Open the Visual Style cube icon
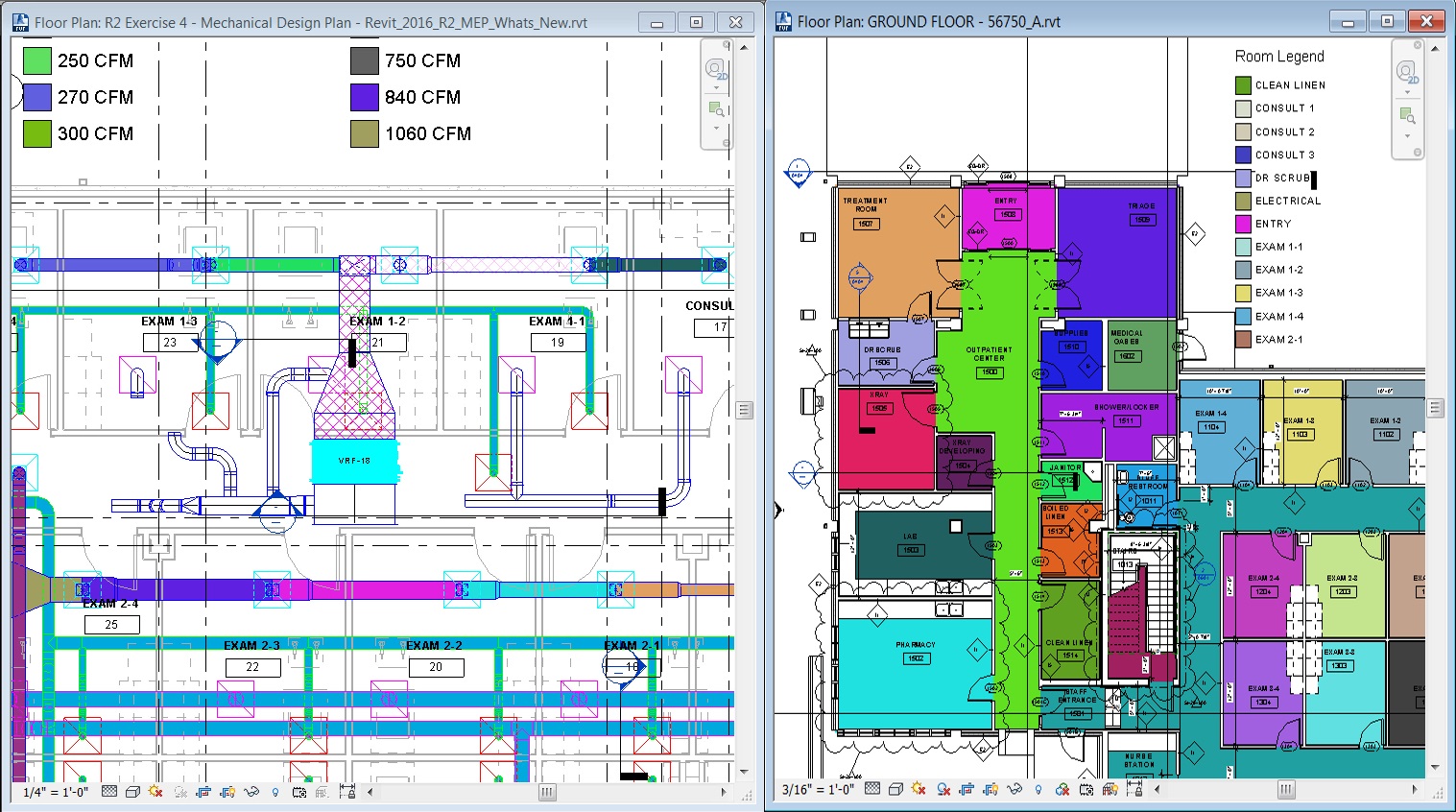 133,793
